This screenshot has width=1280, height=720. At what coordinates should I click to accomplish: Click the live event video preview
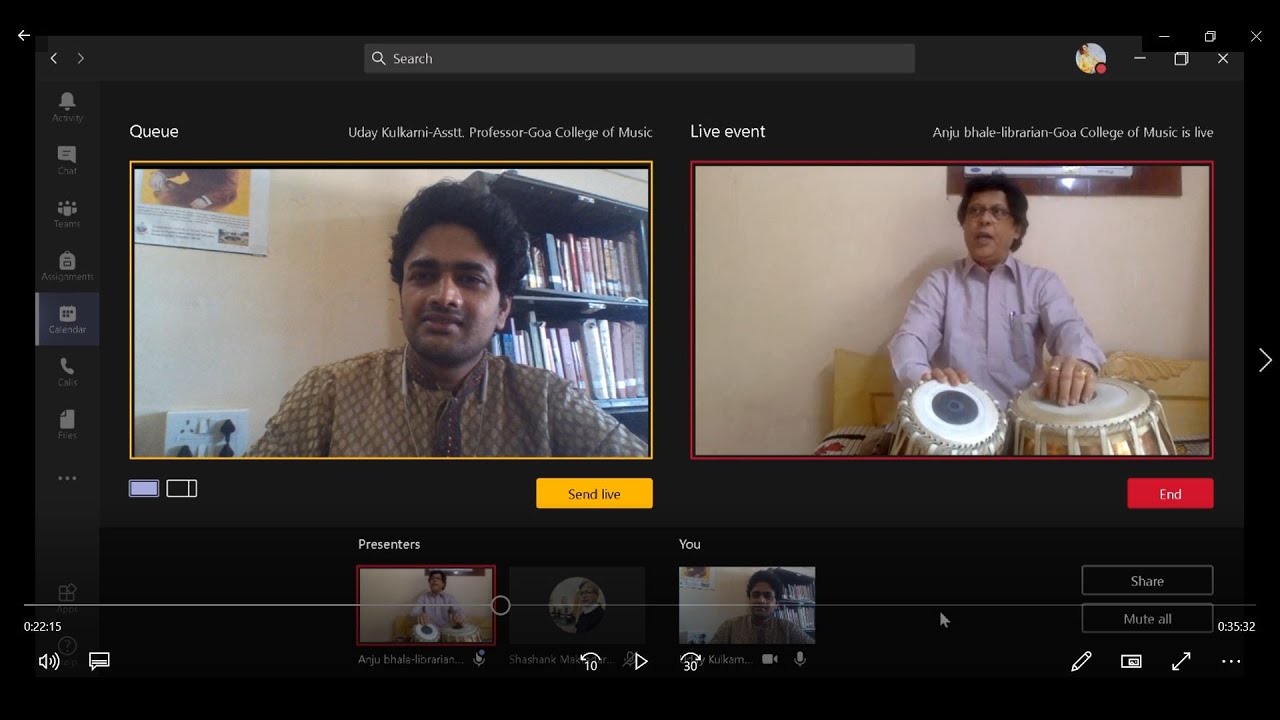coord(952,310)
